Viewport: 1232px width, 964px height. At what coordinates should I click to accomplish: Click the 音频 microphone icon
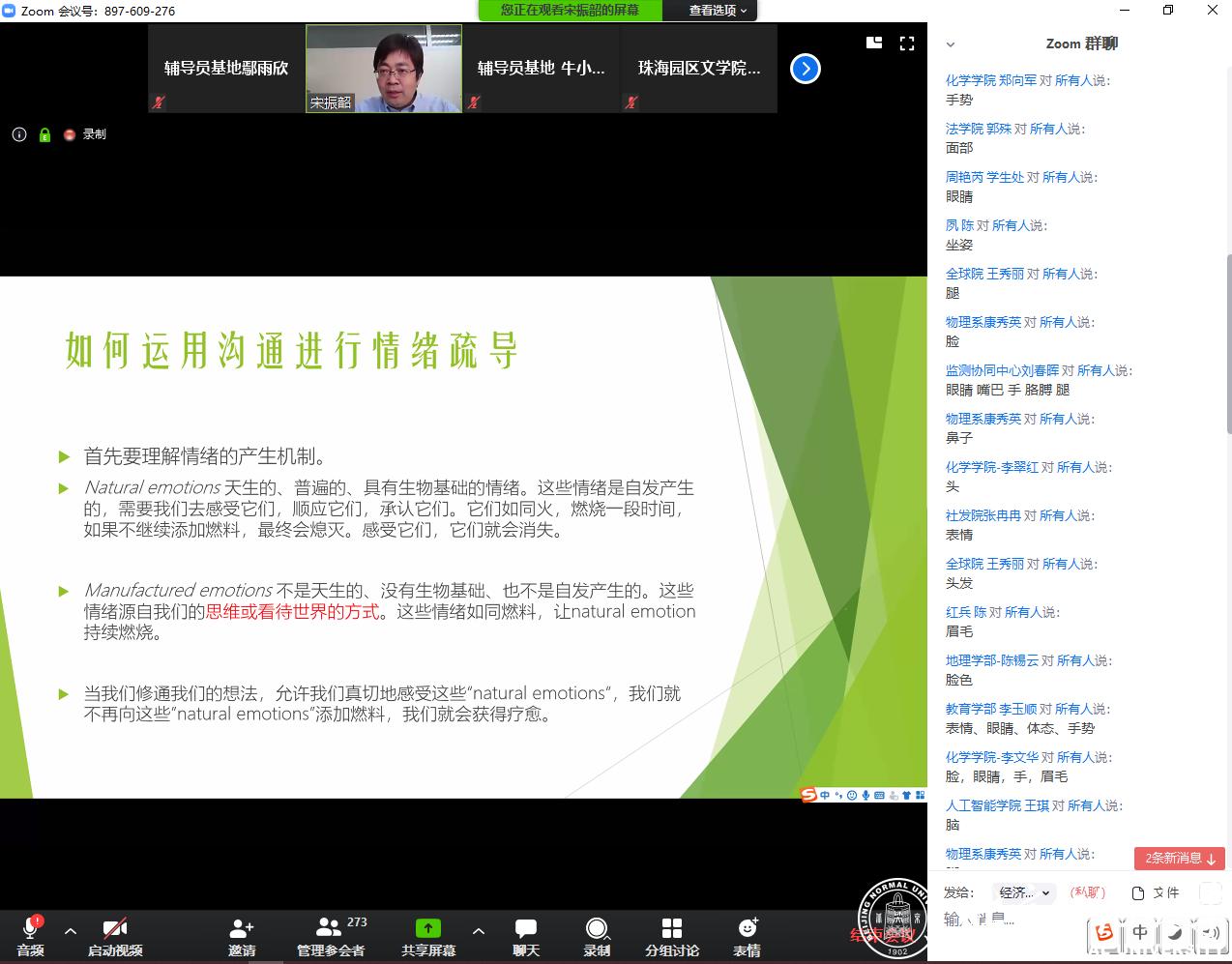30,929
